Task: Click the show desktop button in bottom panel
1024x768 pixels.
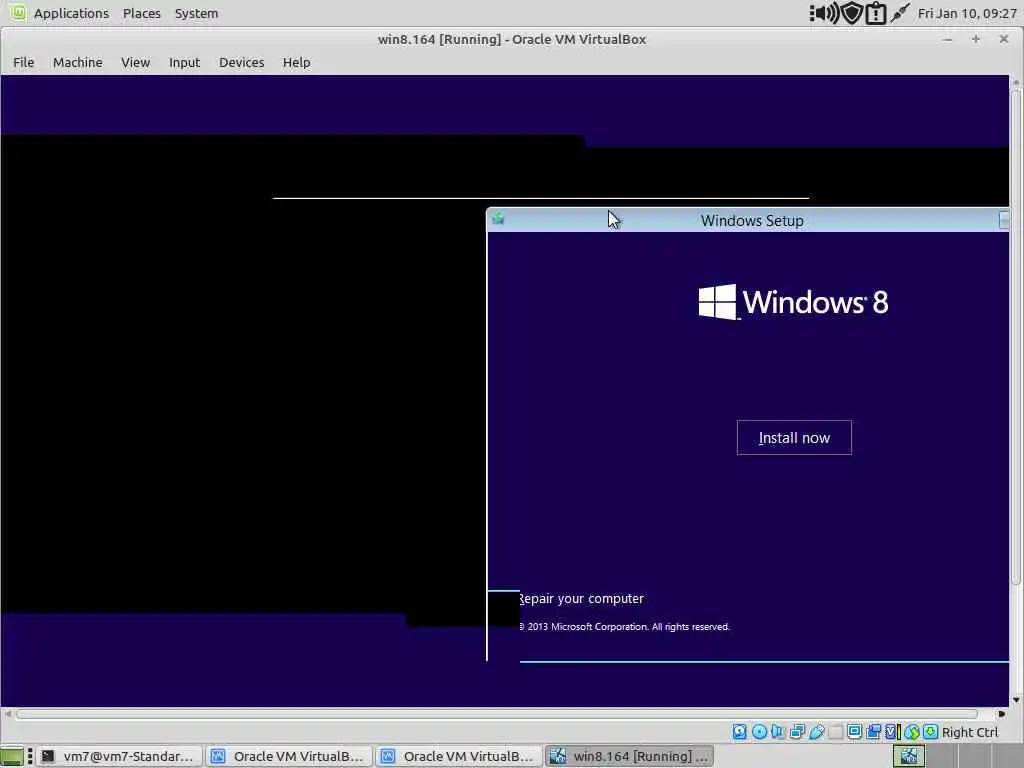Action: 12,756
